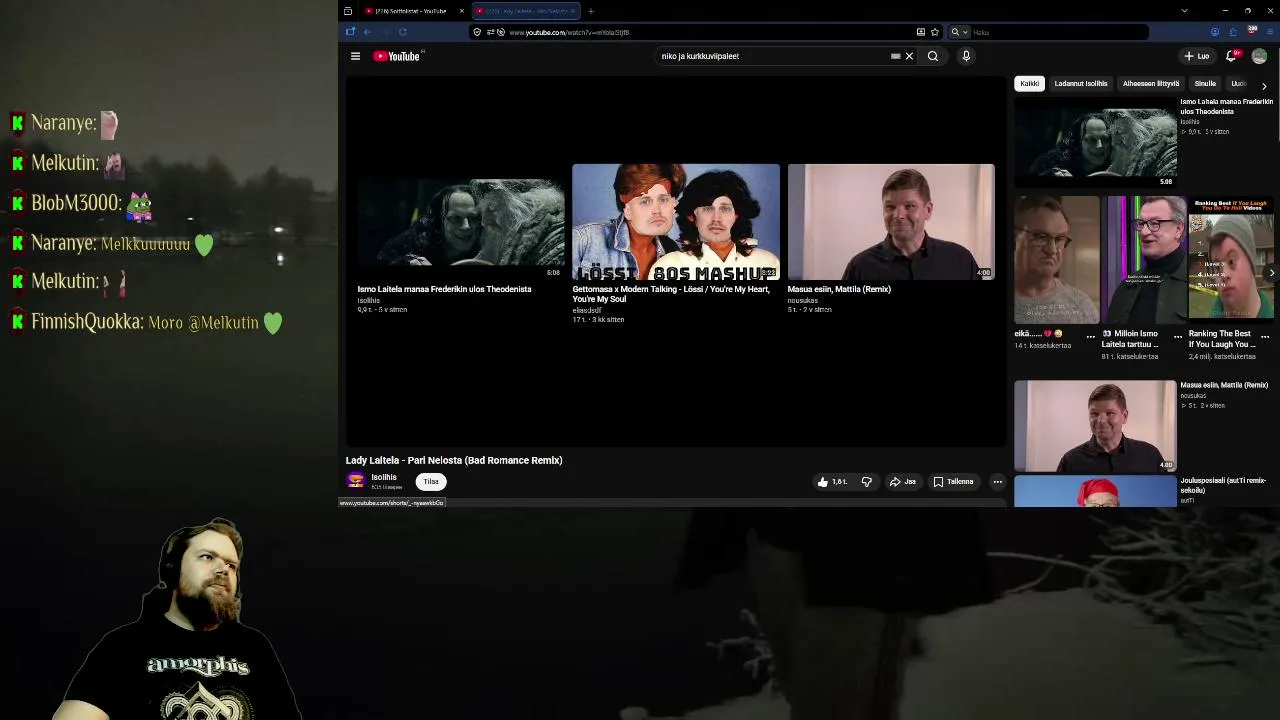This screenshot has width=1280, height=720.
Task: Expand Shorts shelf with right chevron
Action: [x=1271, y=273]
